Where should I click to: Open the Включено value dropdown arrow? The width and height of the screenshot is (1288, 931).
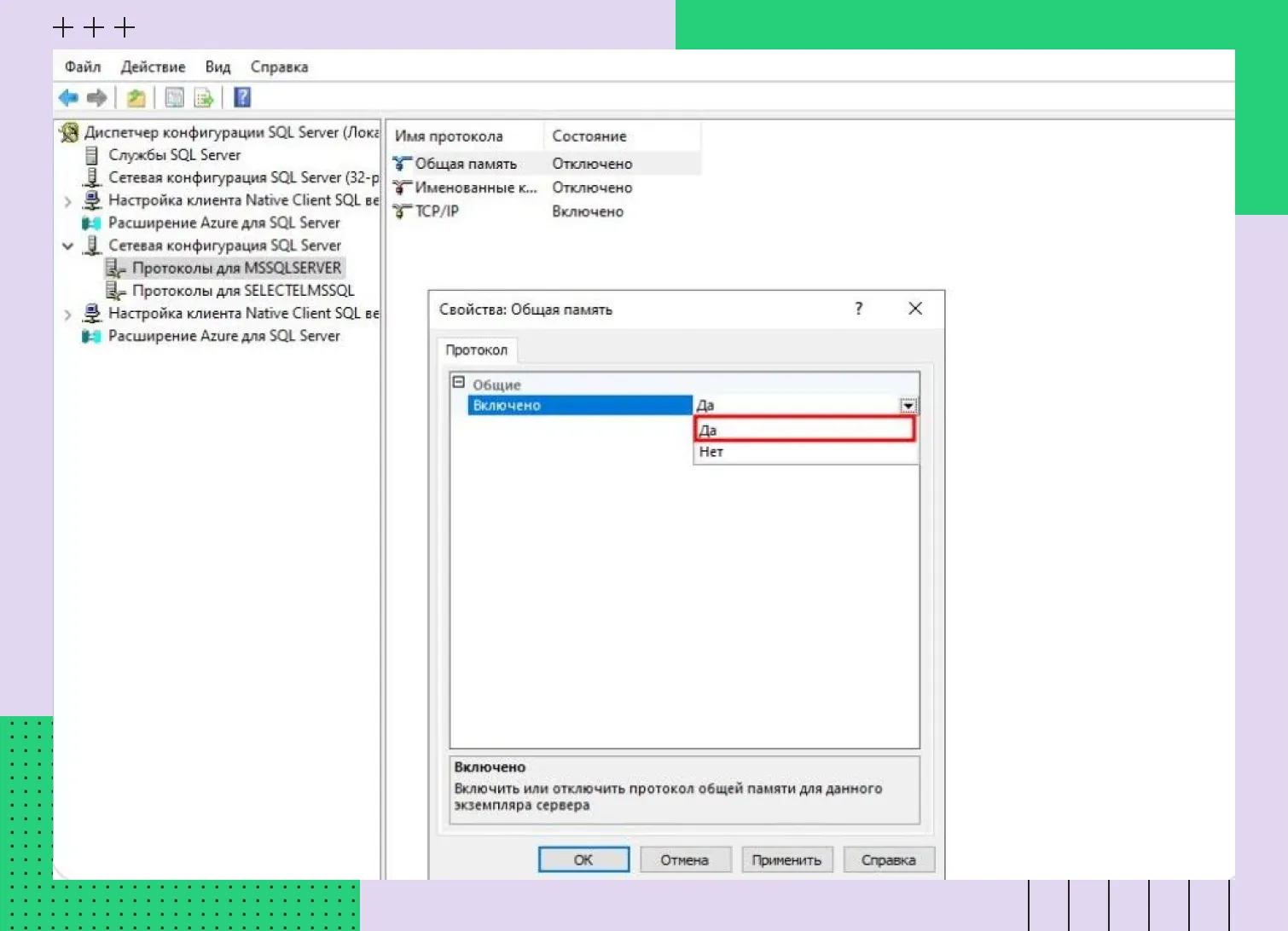(x=908, y=406)
